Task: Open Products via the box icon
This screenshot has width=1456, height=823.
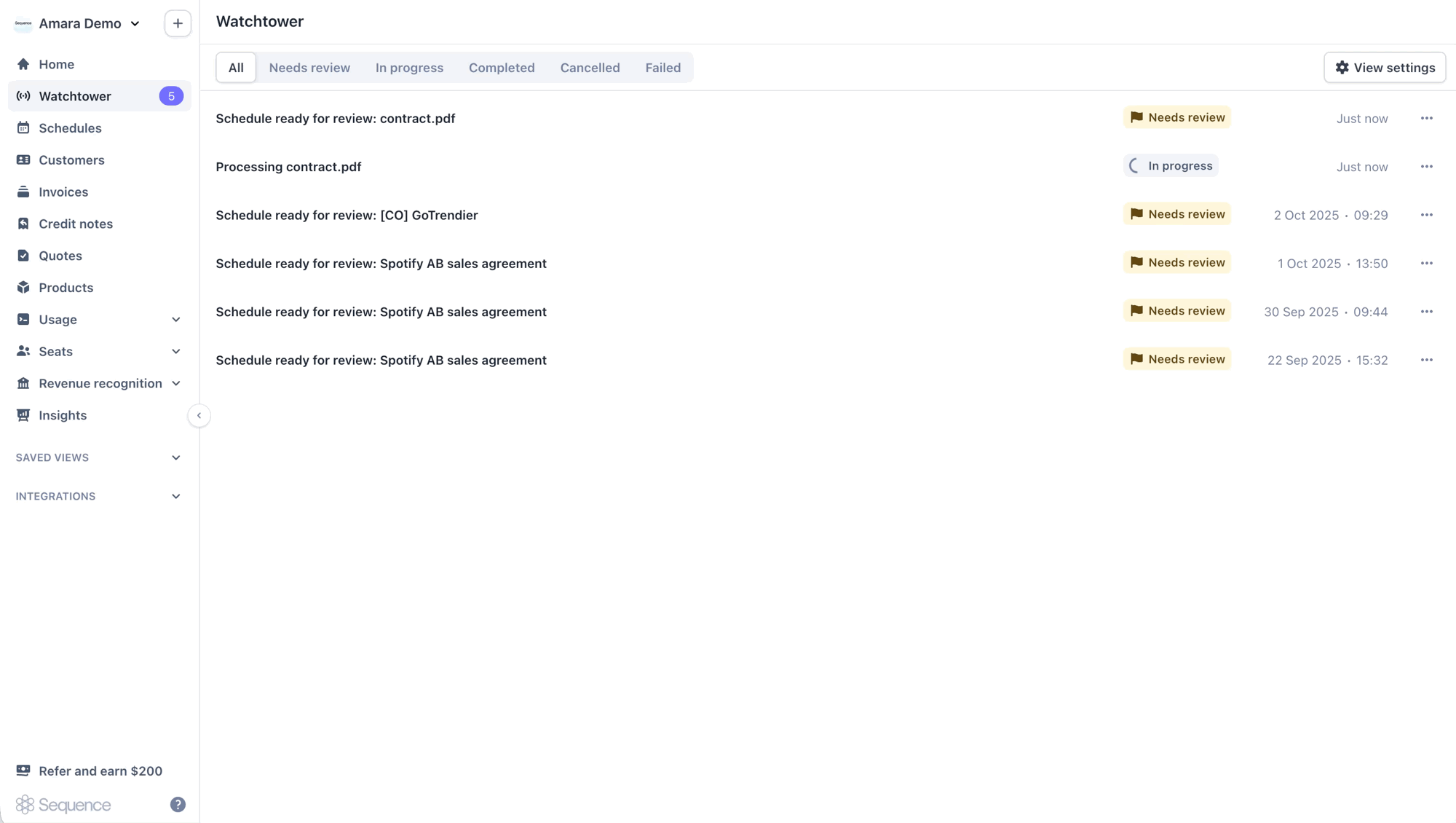Action: click(x=23, y=288)
